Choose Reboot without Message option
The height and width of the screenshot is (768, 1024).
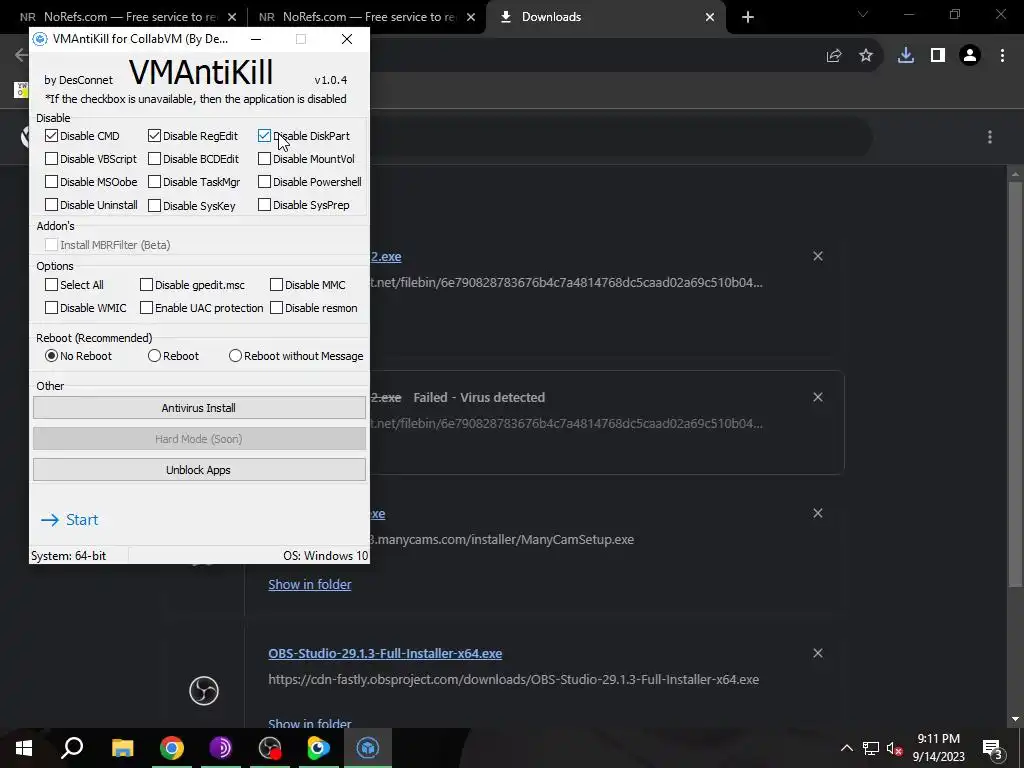click(235, 356)
